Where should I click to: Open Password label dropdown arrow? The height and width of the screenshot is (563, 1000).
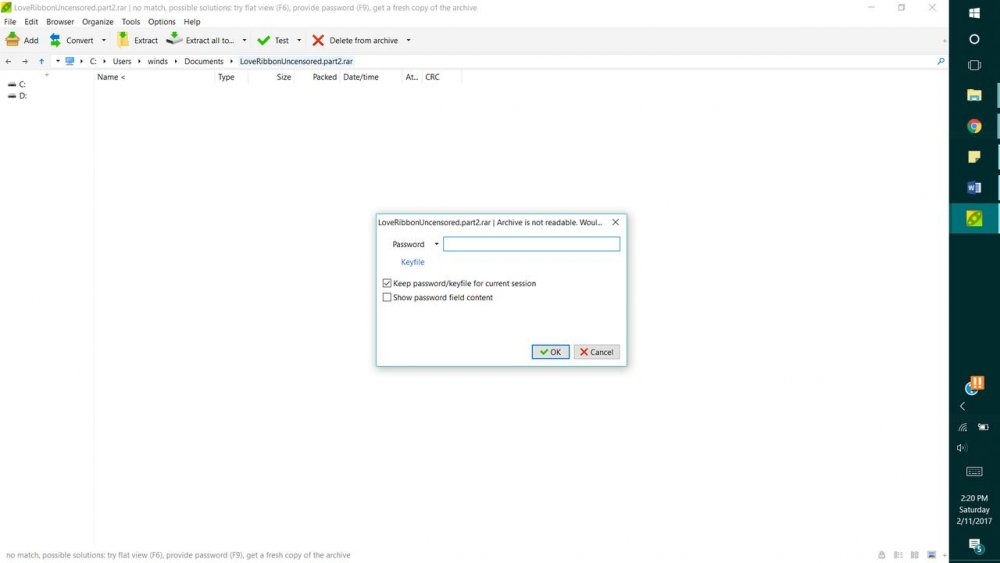pyautogui.click(x=436, y=244)
